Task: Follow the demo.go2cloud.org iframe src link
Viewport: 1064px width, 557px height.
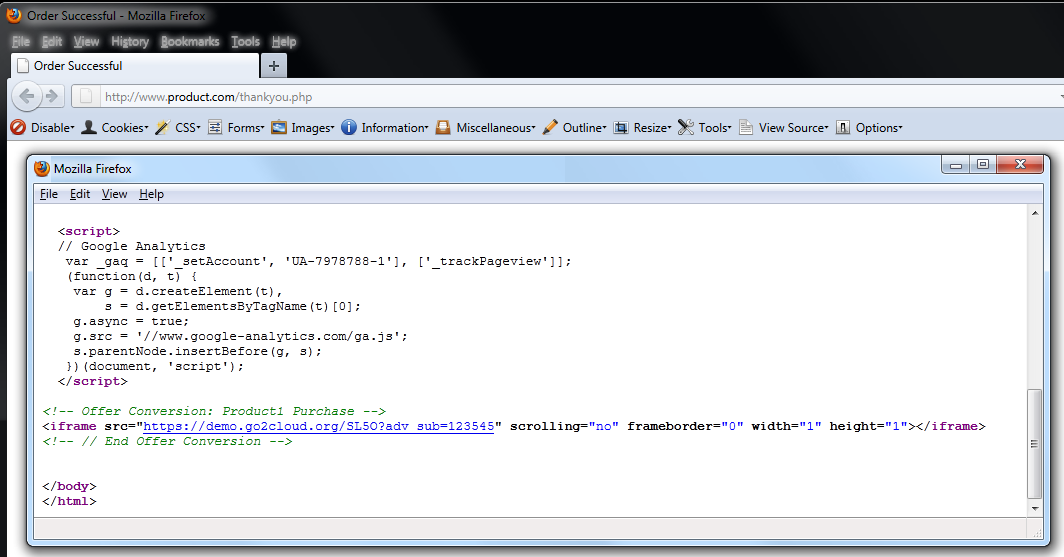Action: coord(319,426)
